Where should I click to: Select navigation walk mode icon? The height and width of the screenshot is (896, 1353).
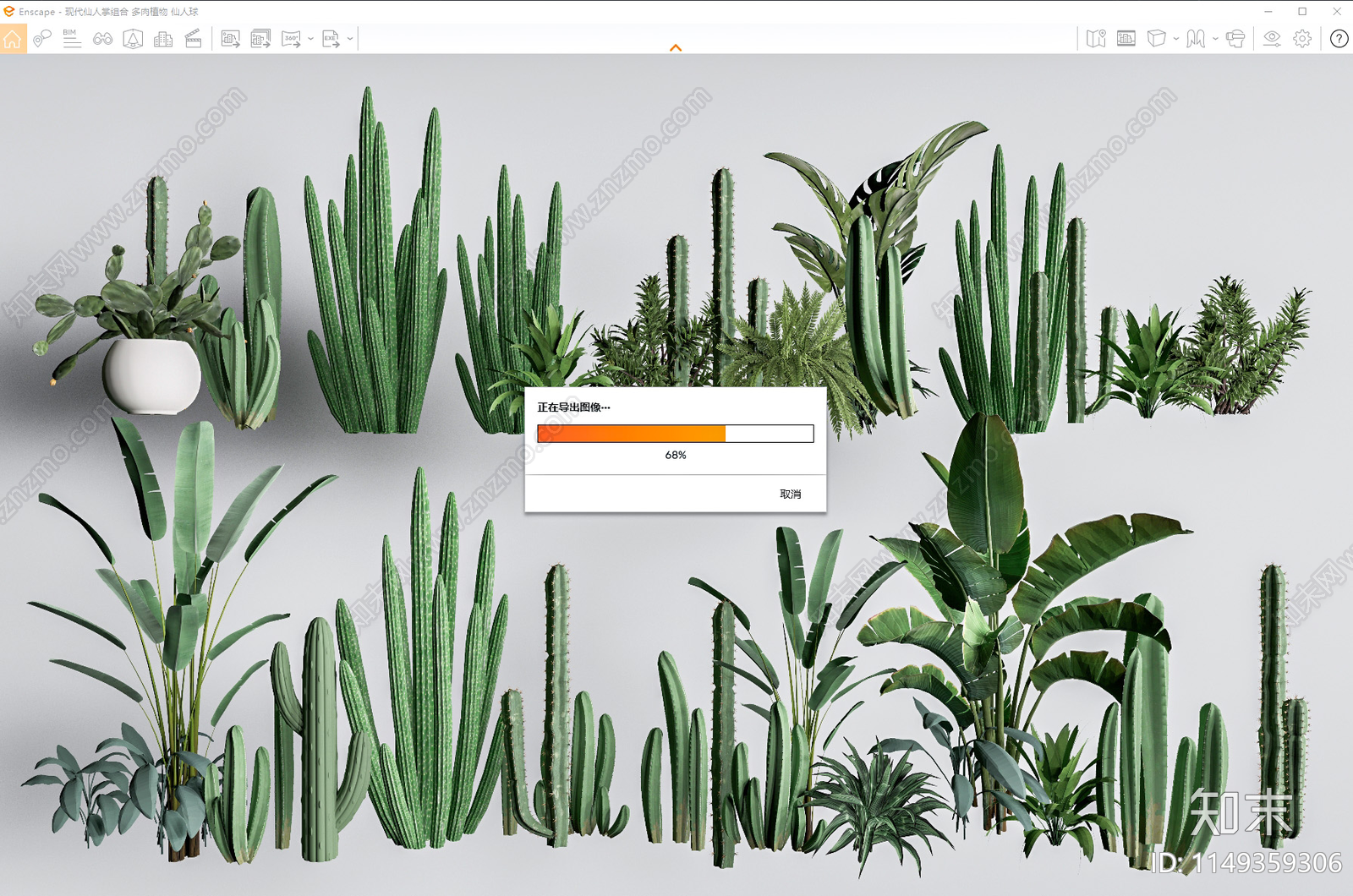pos(1196,39)
